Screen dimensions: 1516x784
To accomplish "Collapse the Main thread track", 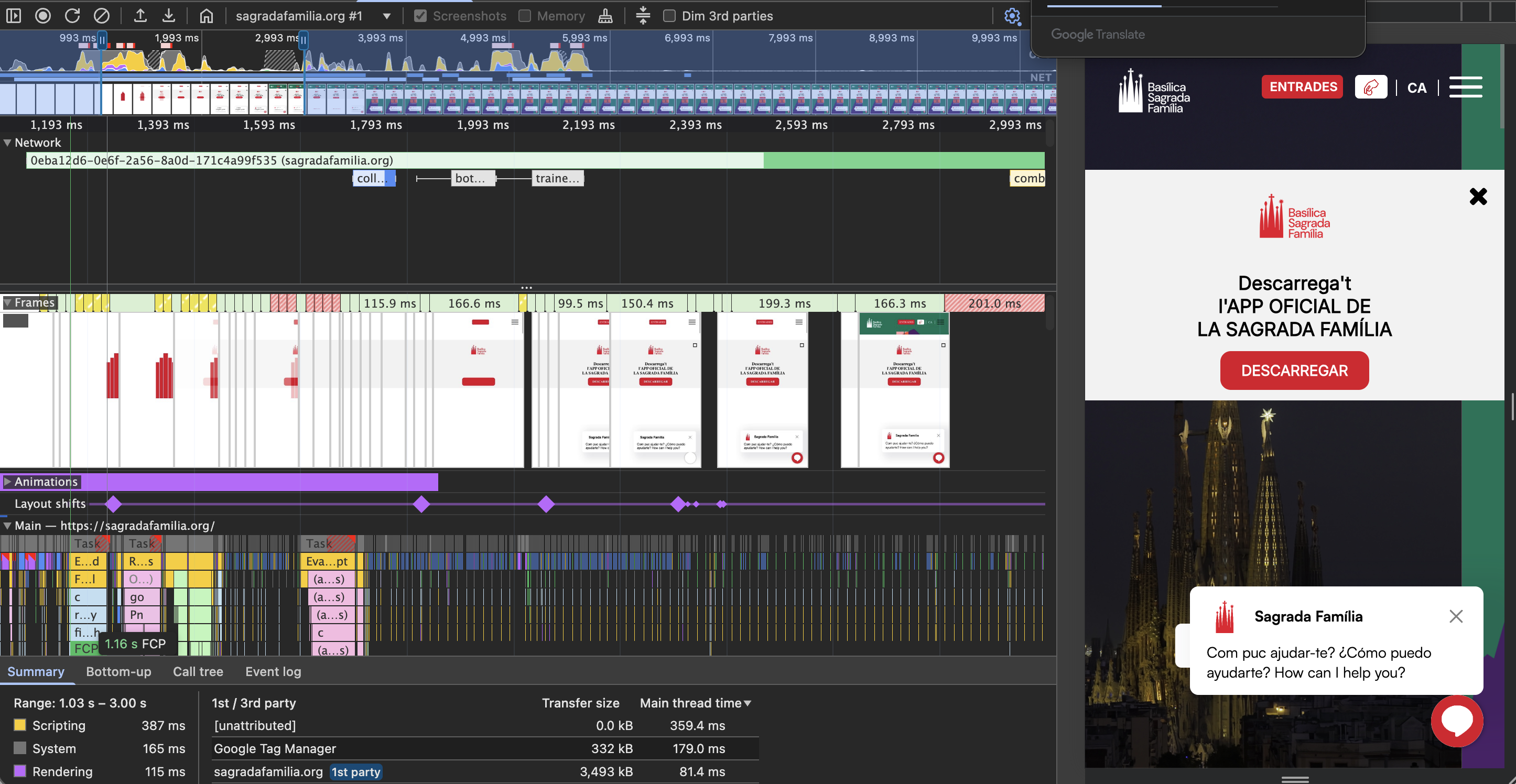I will [8, 525].
